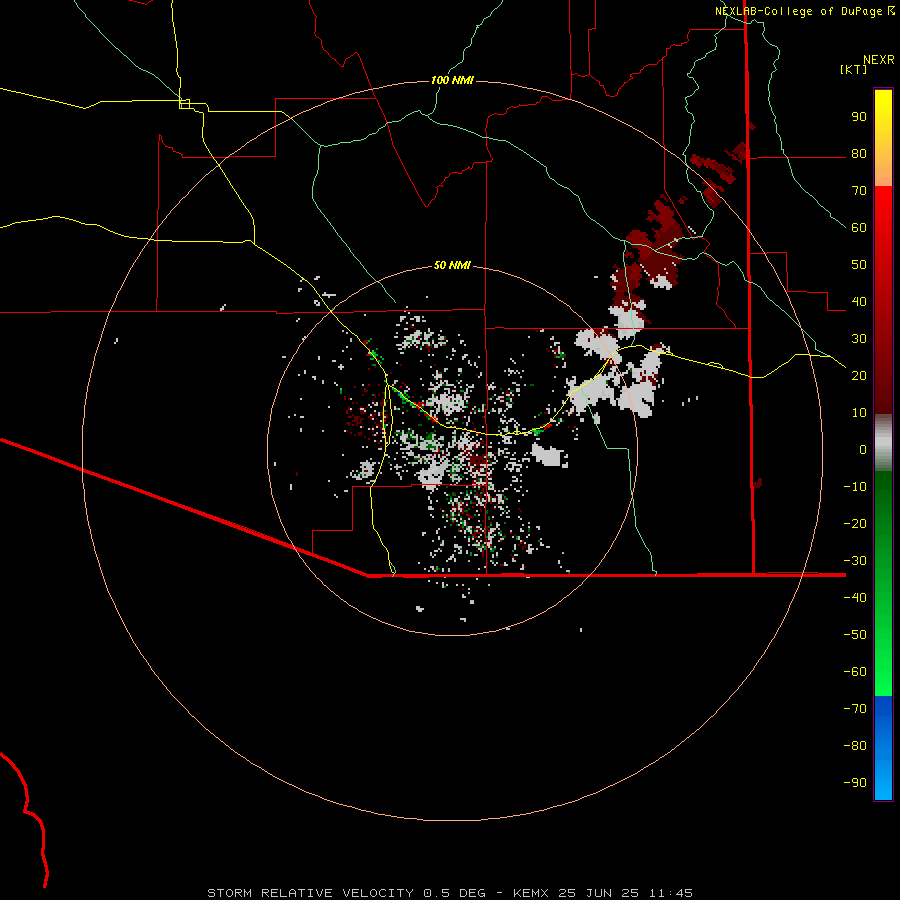Click the 30 value on the color scale
This screenshot has width=900, height=900.
859,339
